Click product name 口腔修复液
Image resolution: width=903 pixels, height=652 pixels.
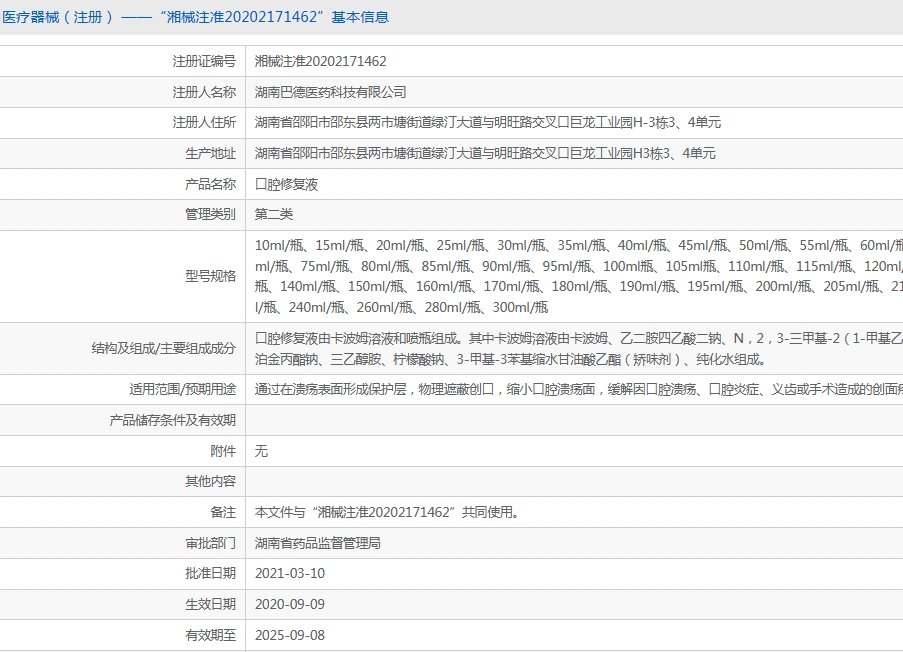pos(286,184)
